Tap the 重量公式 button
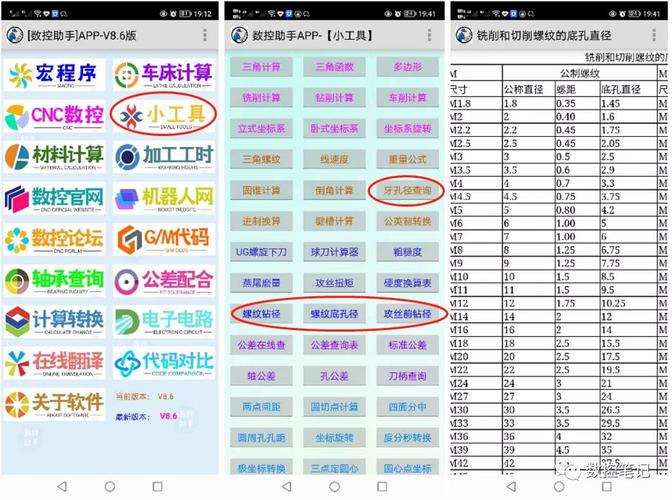The height and width of the screenshot is (500, 672). (408, 159)
